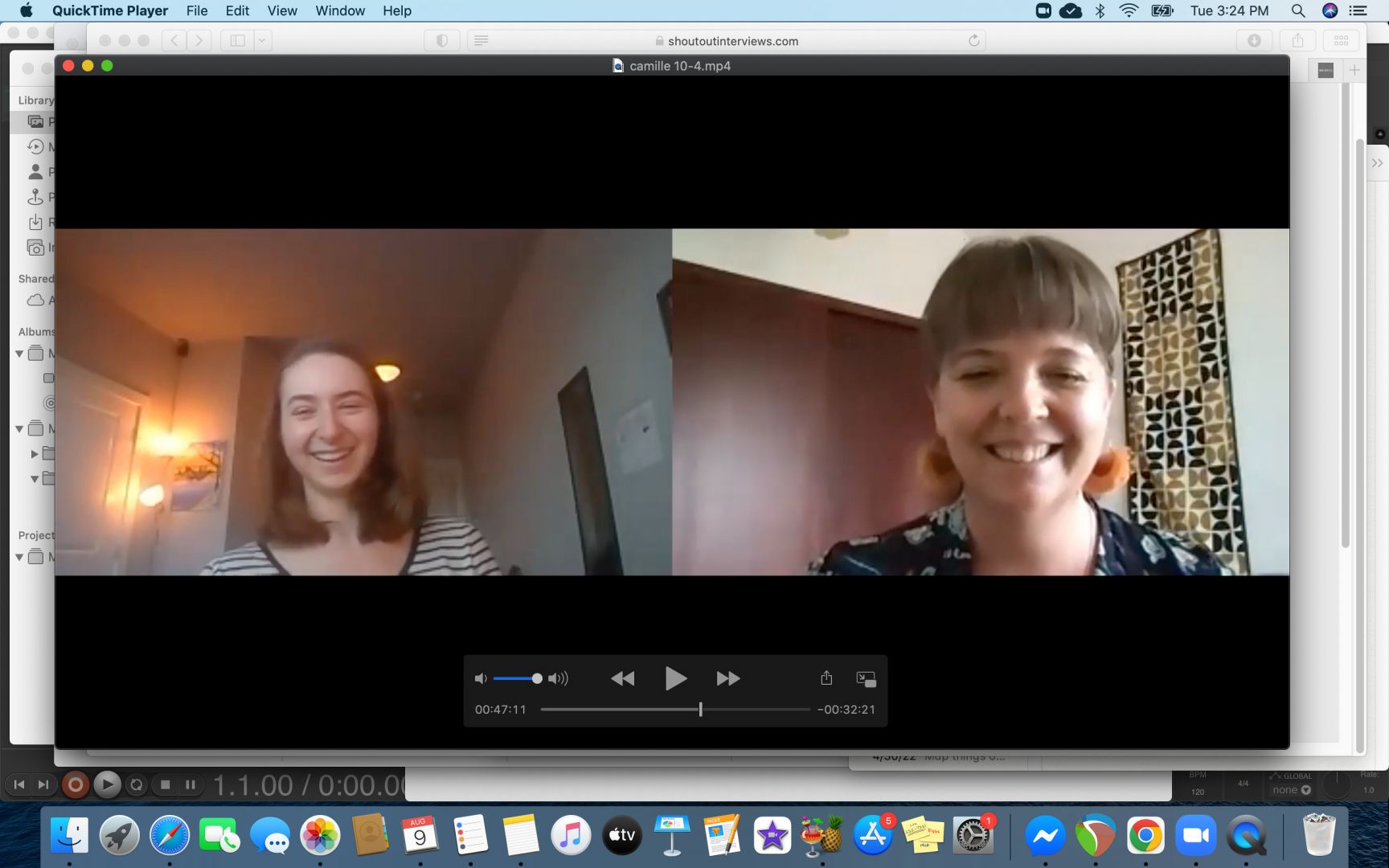Toggle loop playback in the transport bar
1389x868 pixels.
(137, 784)
